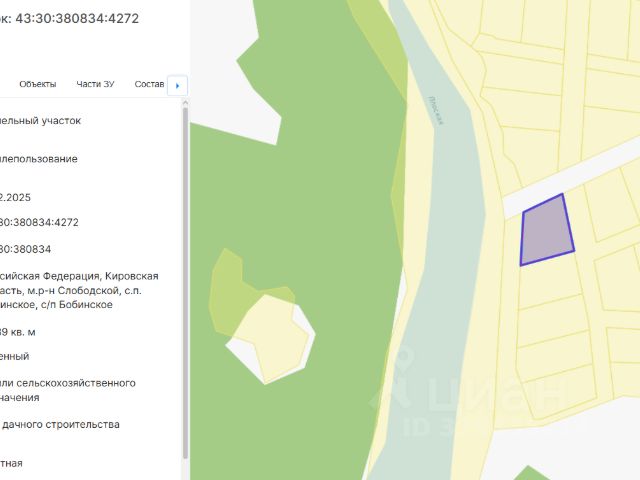Open the Объекты tab
Screen dimensions: 640x480
[38, 84]
